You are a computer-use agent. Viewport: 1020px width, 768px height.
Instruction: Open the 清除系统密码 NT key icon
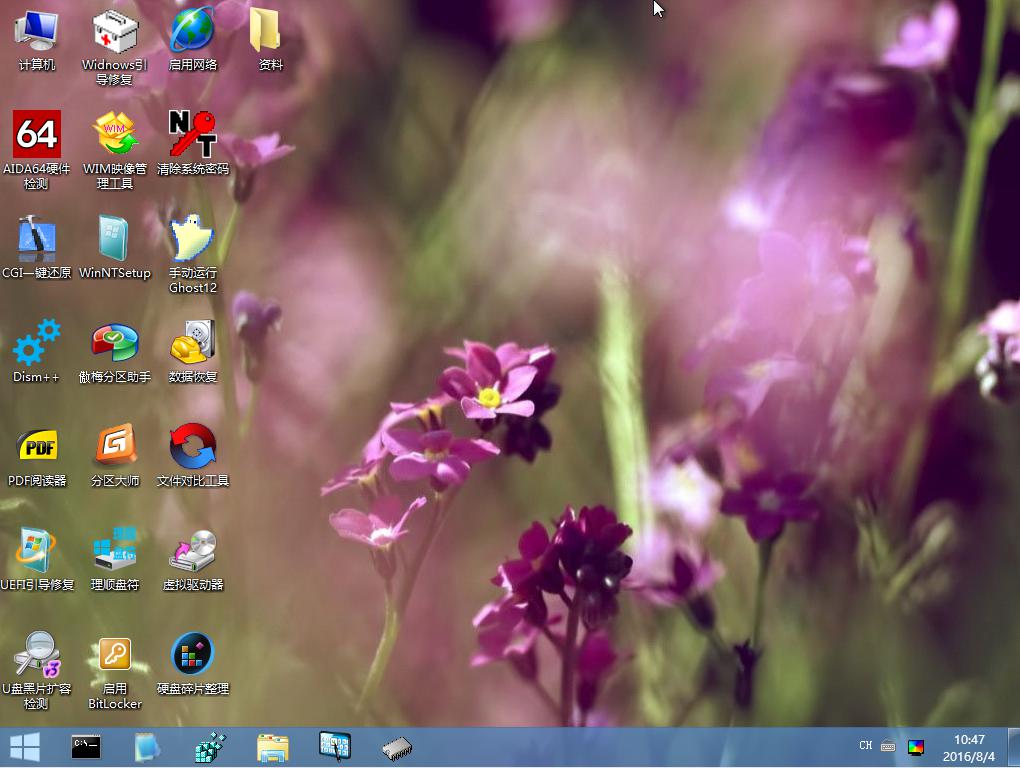coord(192,134)
